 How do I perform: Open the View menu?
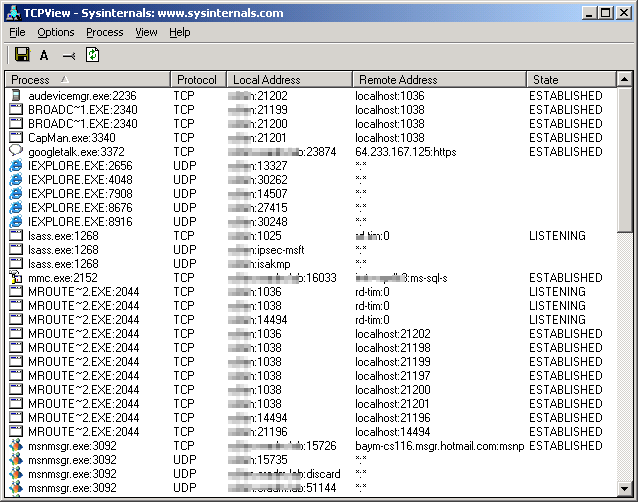coord(146,32)
